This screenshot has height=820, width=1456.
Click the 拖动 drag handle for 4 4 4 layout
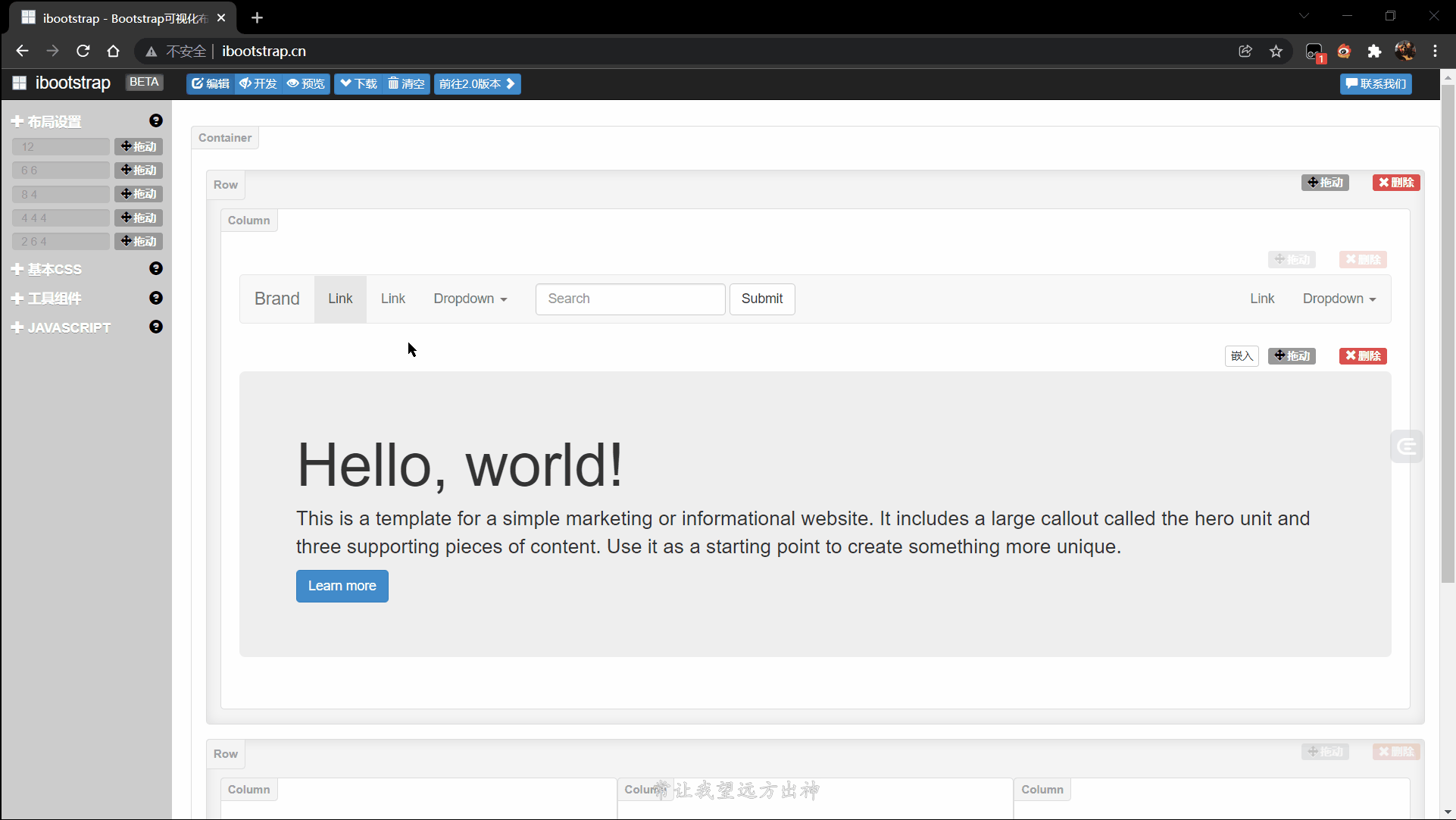pos(139,218)
